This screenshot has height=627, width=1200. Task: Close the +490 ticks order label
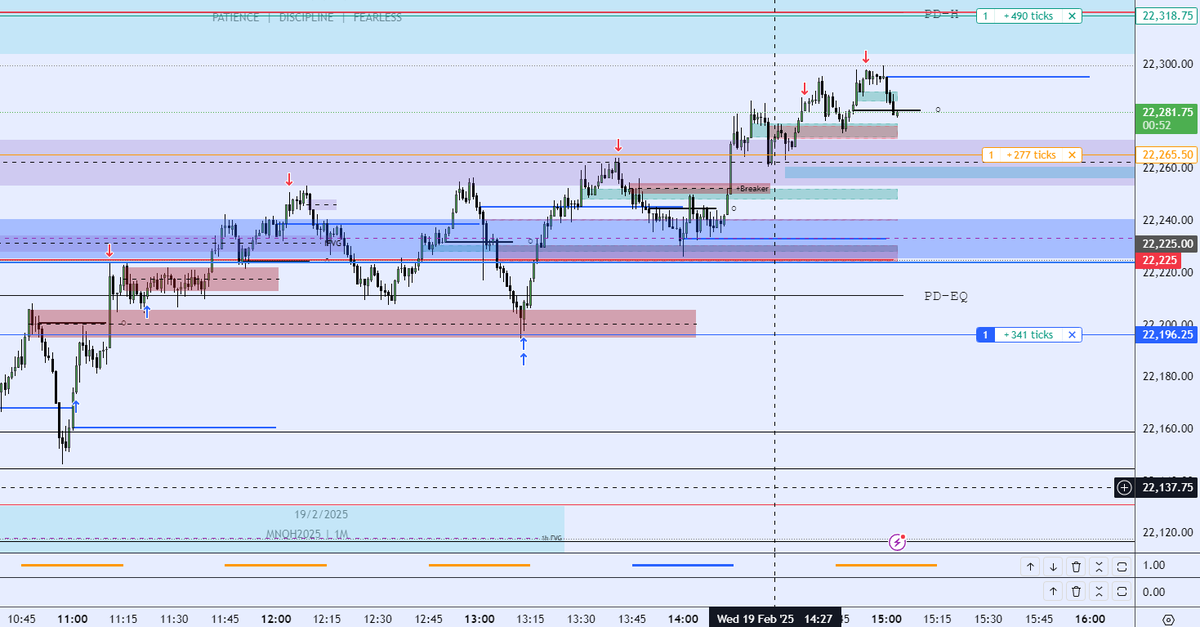click(1072, 16)
